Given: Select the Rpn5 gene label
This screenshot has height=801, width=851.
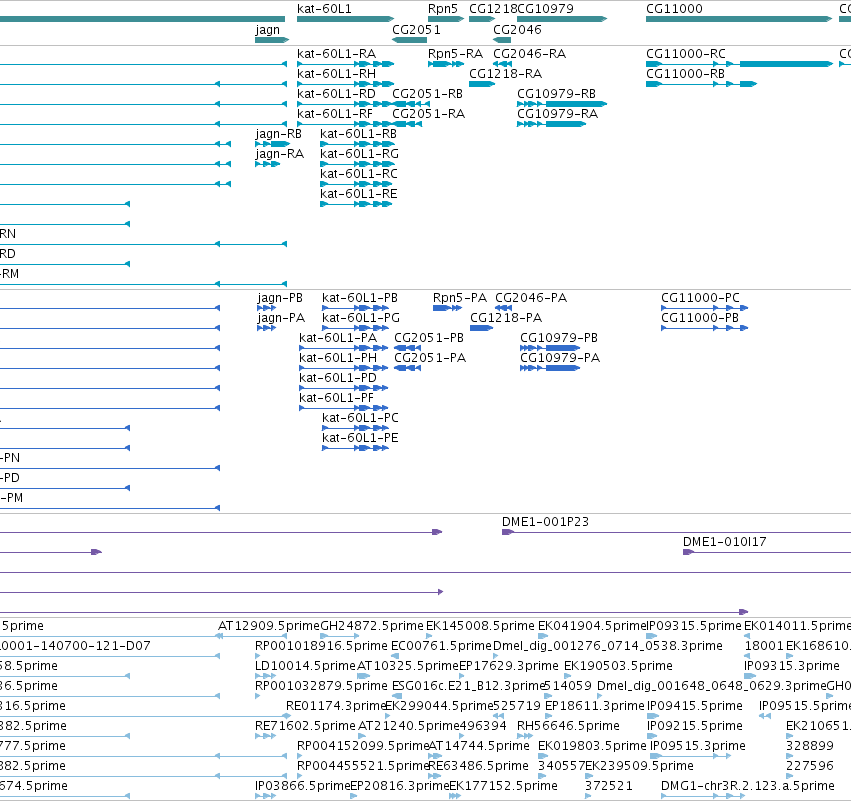Looking at the screenshot, I should [443, 9].
